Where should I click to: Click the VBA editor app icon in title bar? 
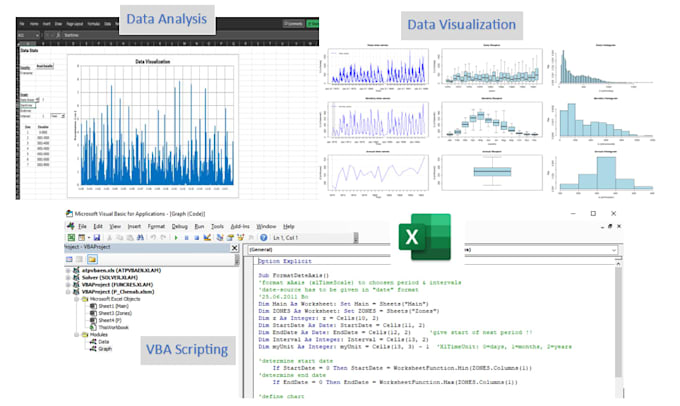tap(69, 213)
